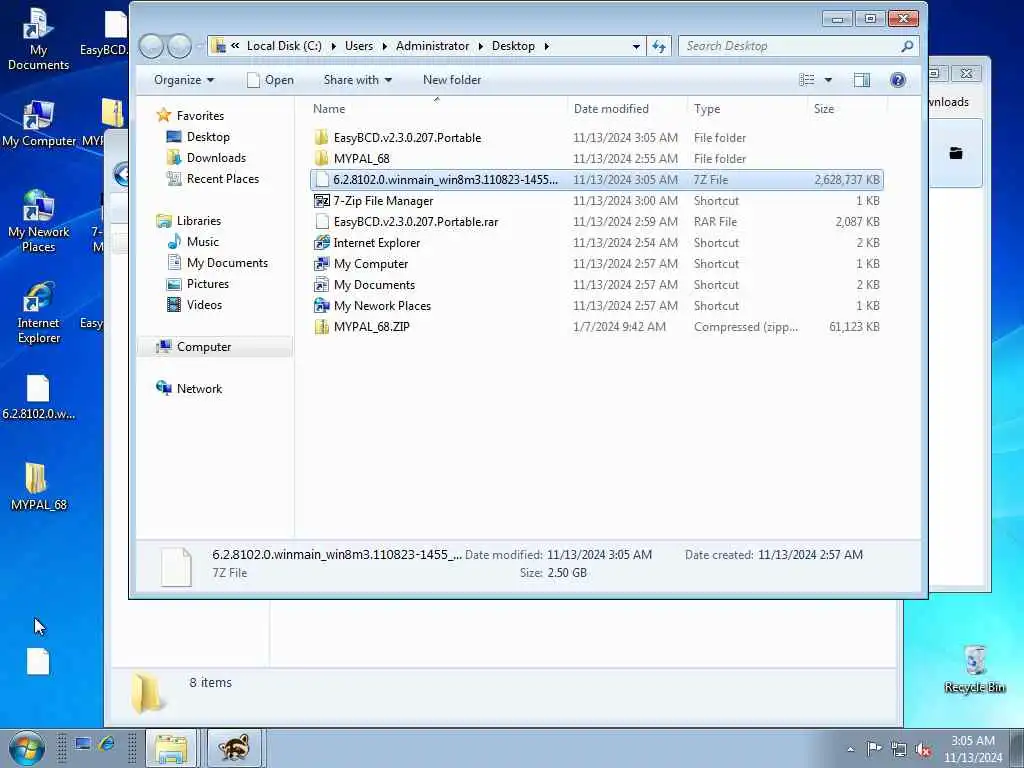Select the MYPAL_68 desktop folder icon

(x=38, y=487)
